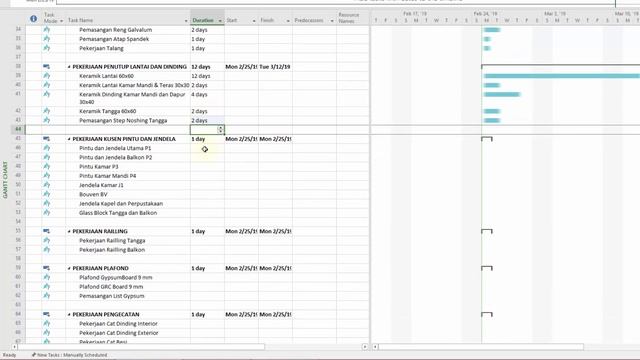Click task mode icon for Pekerjaan Railling Balkon

click(47, 249)
